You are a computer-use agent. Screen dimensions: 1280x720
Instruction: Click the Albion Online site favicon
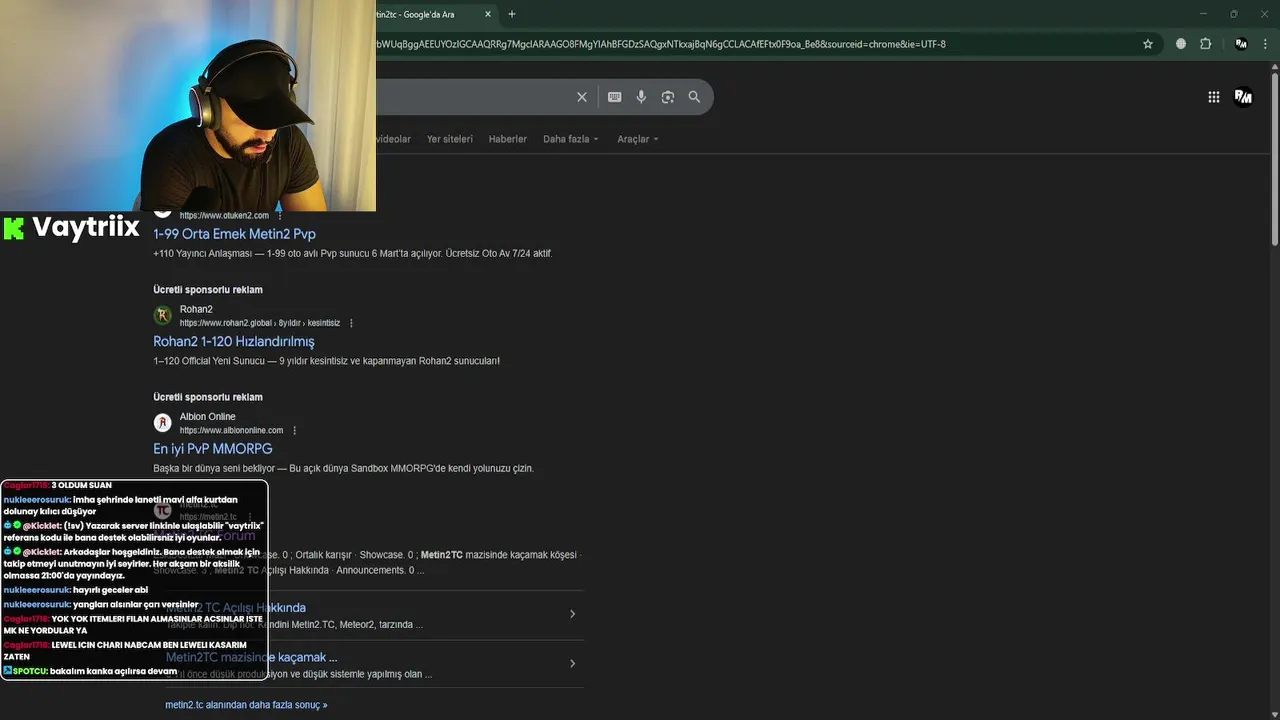click(162, 423)
